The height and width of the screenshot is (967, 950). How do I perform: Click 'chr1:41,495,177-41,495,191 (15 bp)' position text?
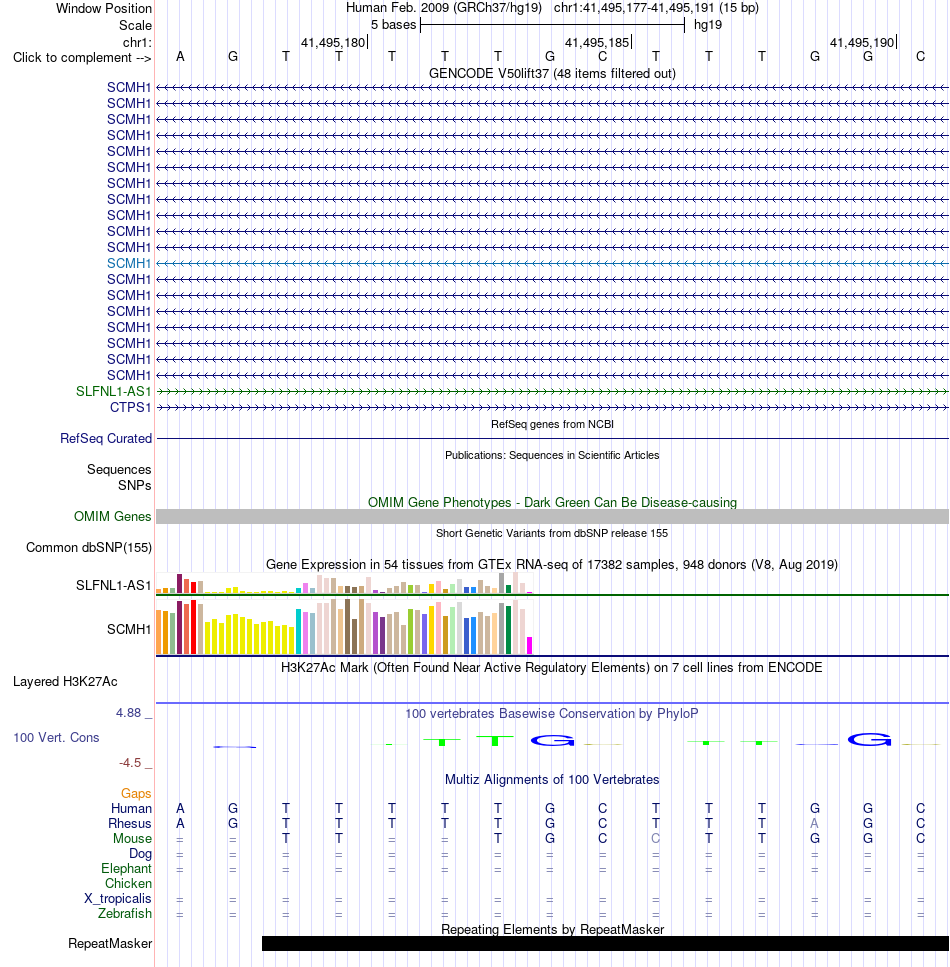(x=656, y=8)
